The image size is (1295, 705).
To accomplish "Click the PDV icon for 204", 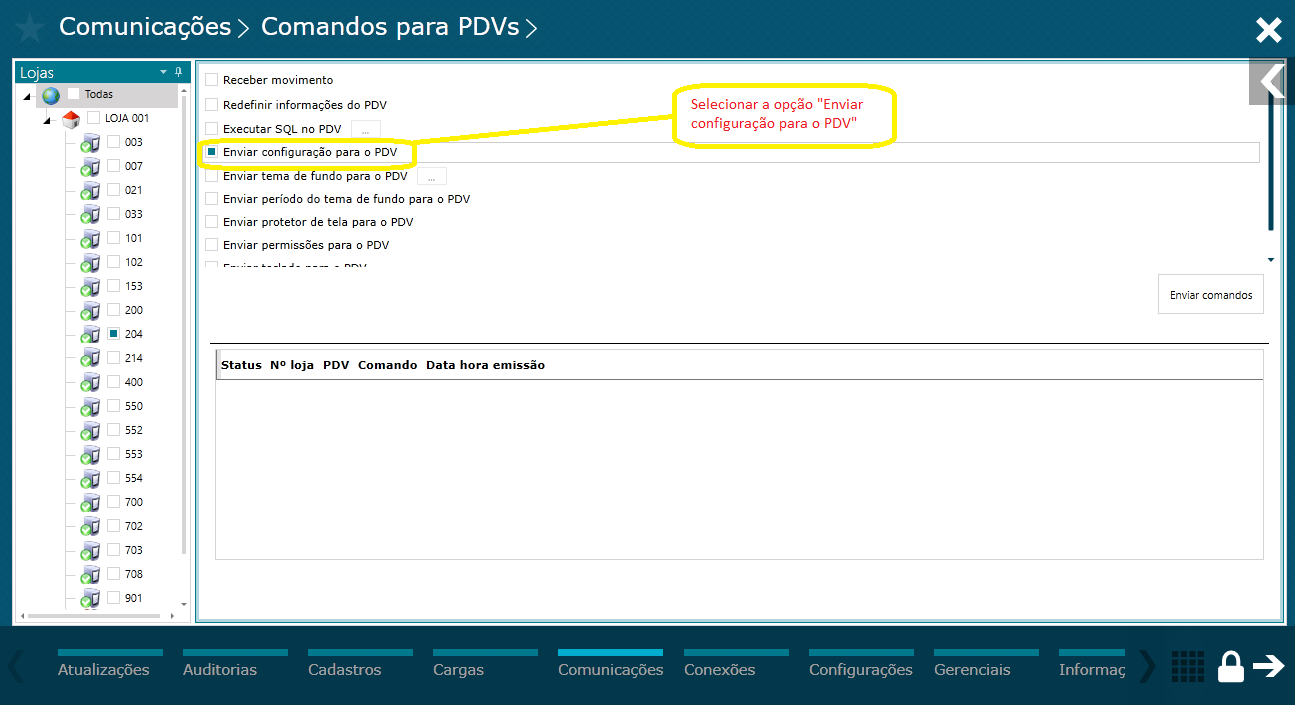I will pos(90,335).
